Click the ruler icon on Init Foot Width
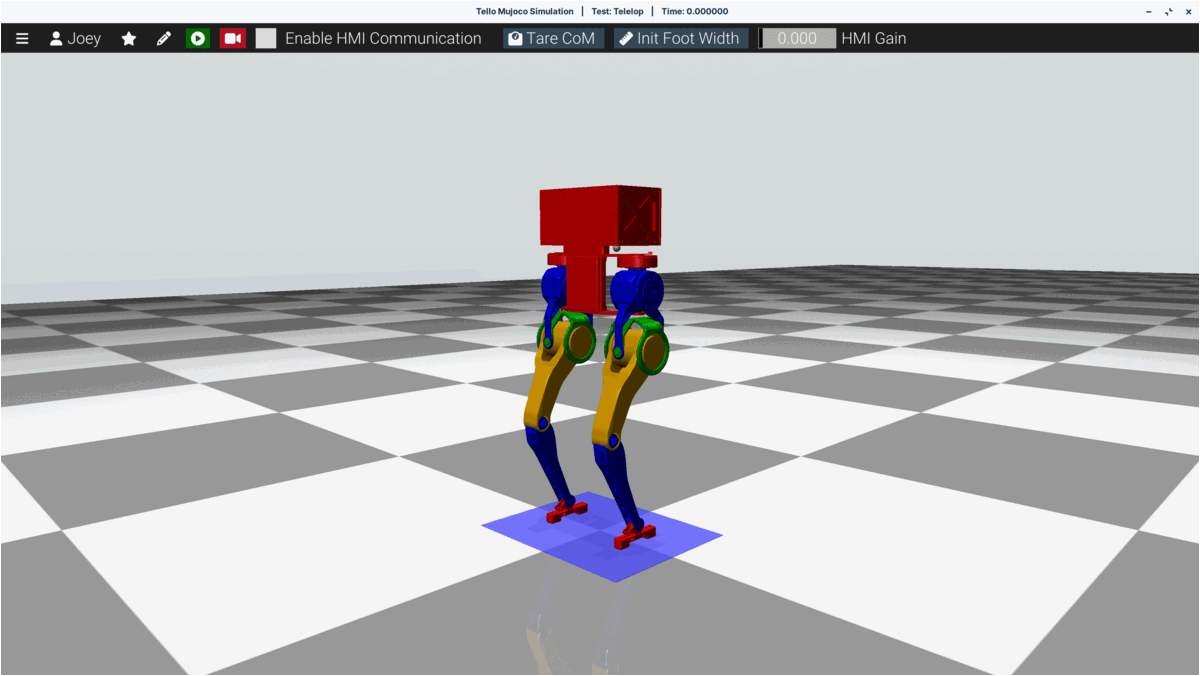This screenshot has height=676, width=1200. tap(626, 39)
